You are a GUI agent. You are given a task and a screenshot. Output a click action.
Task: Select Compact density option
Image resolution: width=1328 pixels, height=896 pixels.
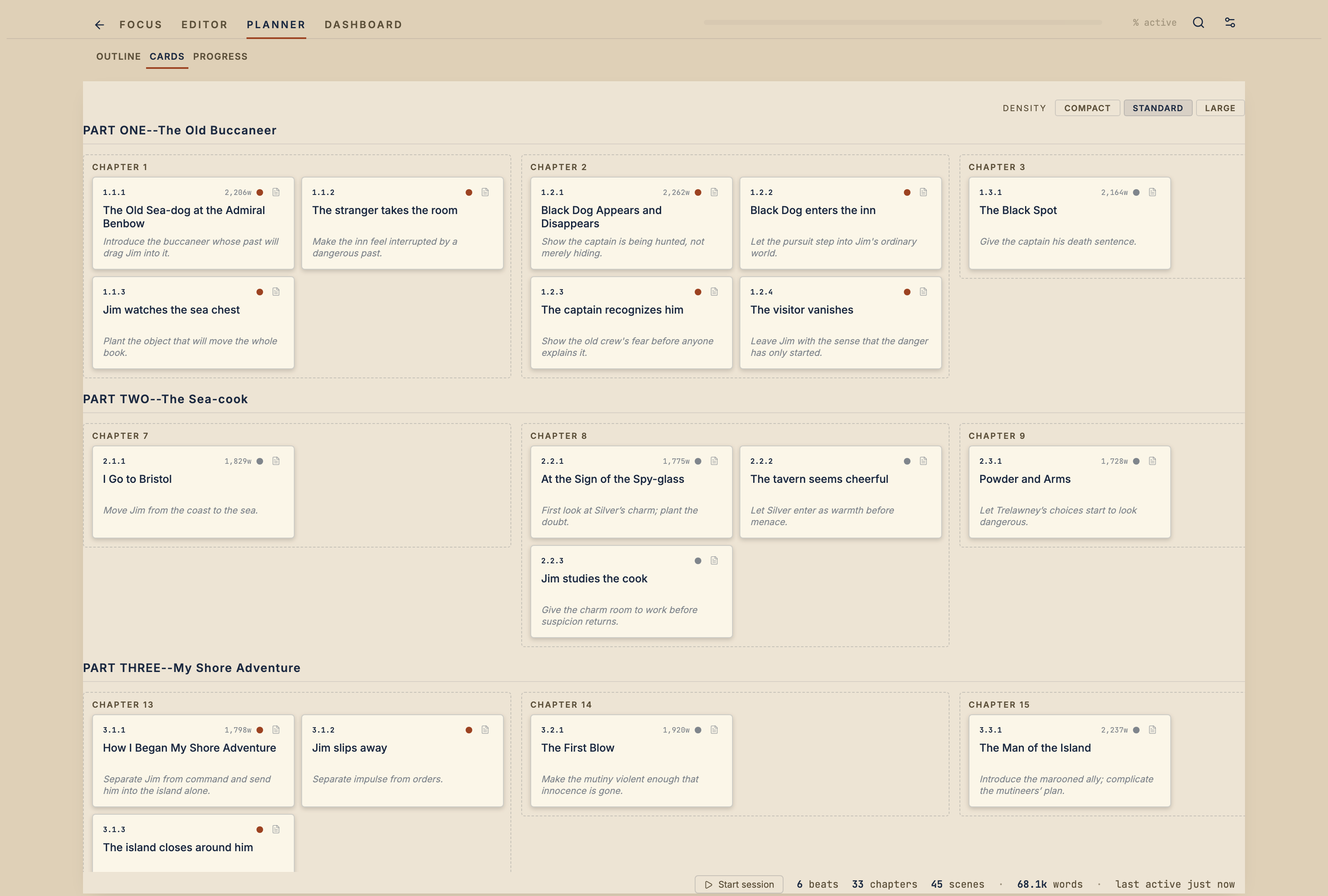1087,108
